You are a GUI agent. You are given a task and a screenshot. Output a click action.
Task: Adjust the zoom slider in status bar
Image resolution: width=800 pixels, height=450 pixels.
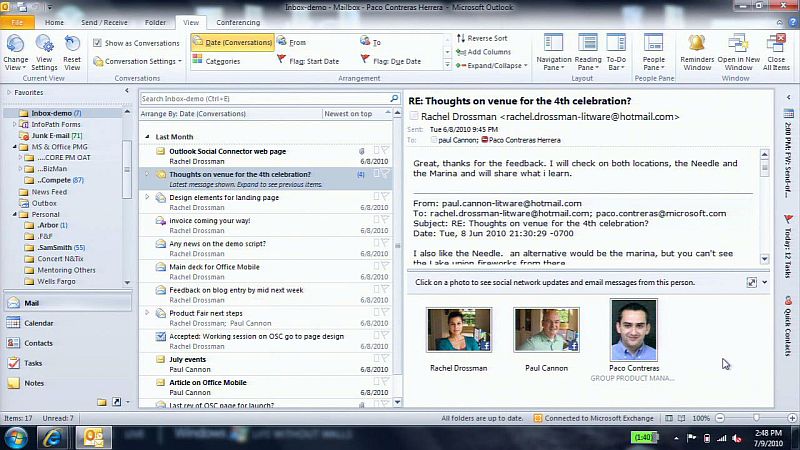pos(756,418)
